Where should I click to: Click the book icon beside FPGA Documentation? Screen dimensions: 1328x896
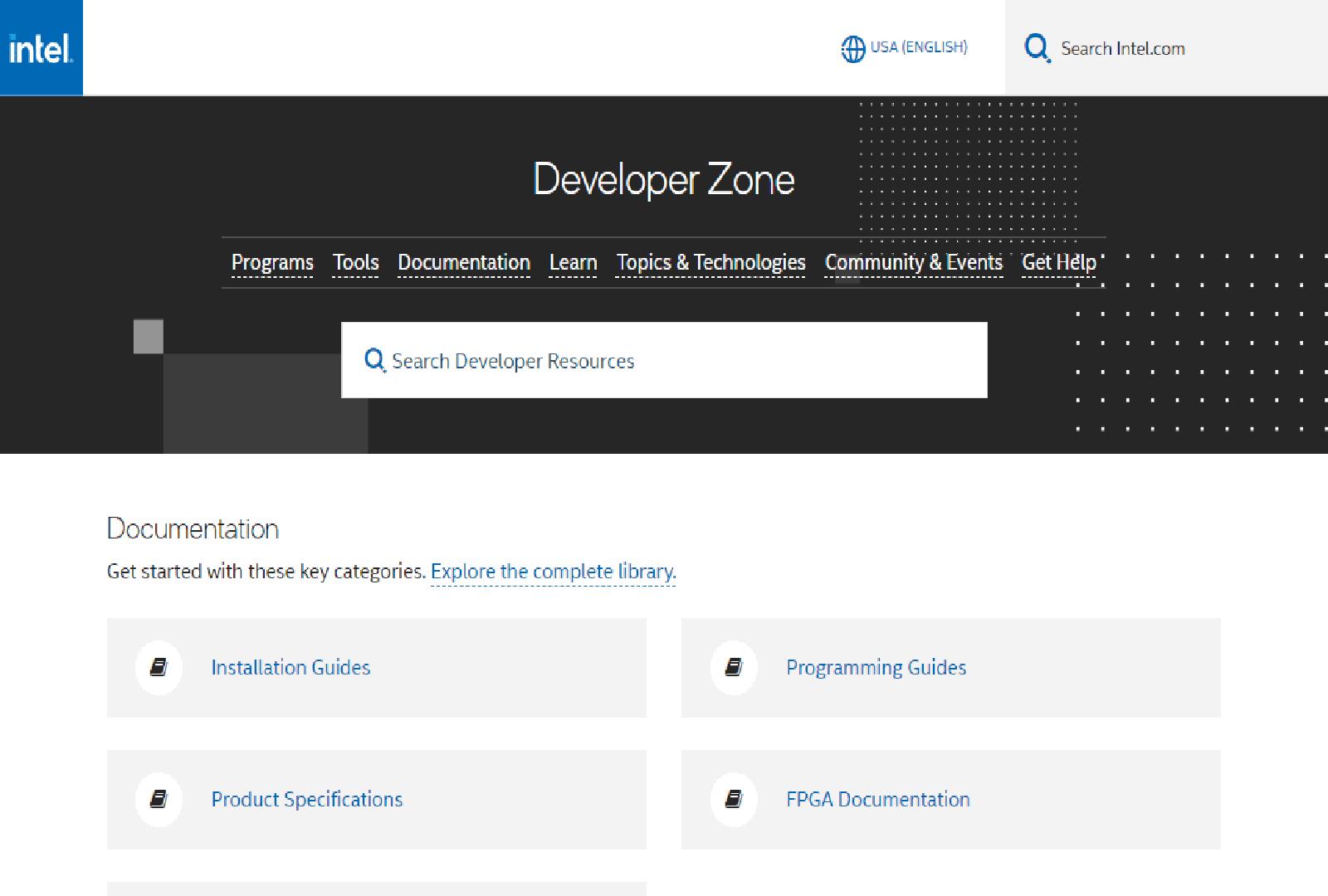click(734, 799)
